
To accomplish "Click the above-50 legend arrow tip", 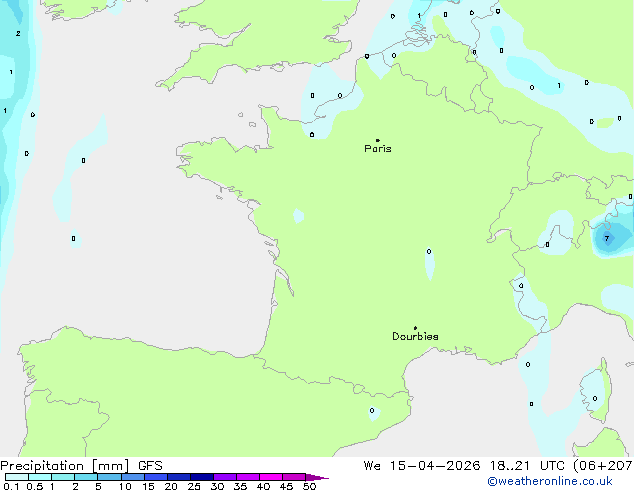I will (x=317, y=477).
